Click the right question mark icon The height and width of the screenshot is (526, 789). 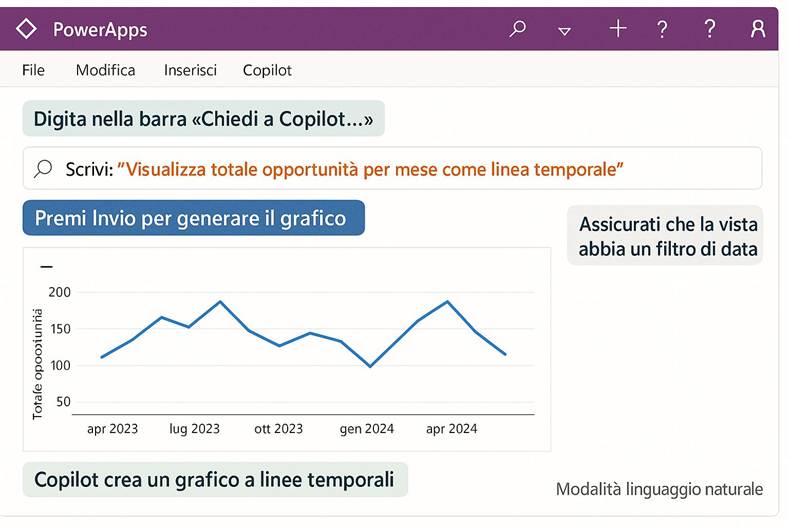pyautogui.click(x=710, y=29)
